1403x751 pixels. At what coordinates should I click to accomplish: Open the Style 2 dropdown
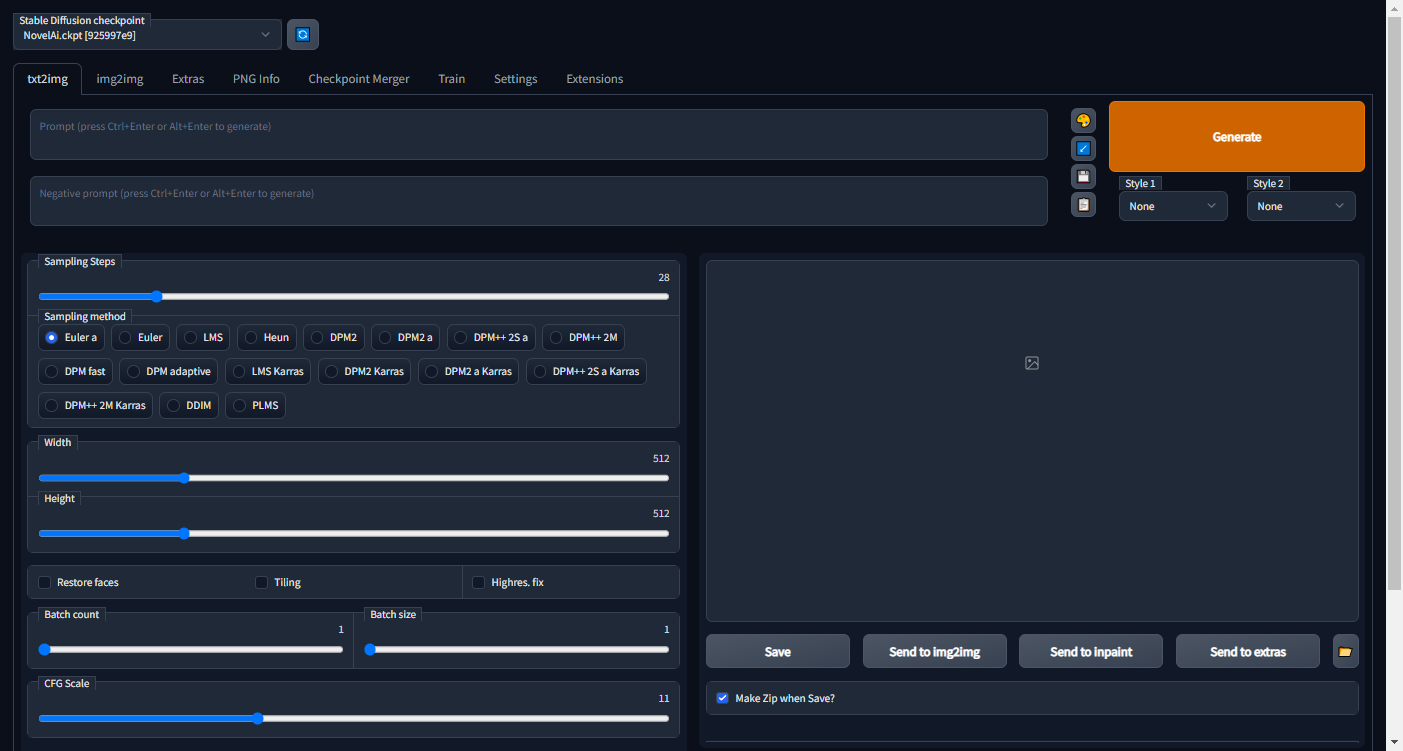[1301, 206]
